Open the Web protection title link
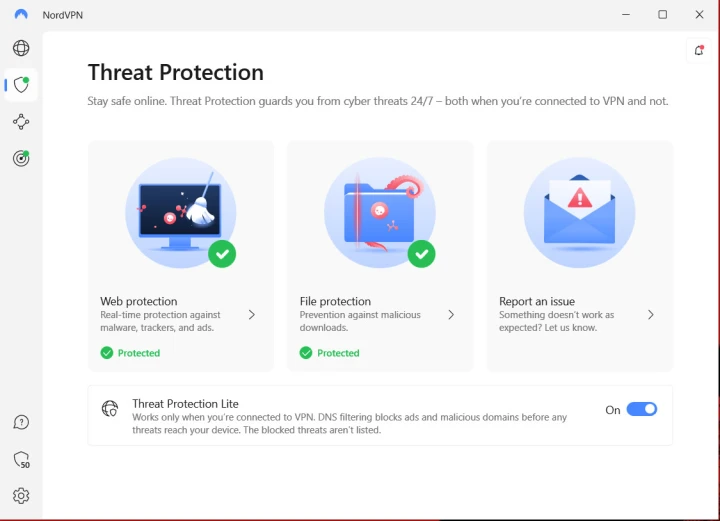 click(x=139, y=301)
